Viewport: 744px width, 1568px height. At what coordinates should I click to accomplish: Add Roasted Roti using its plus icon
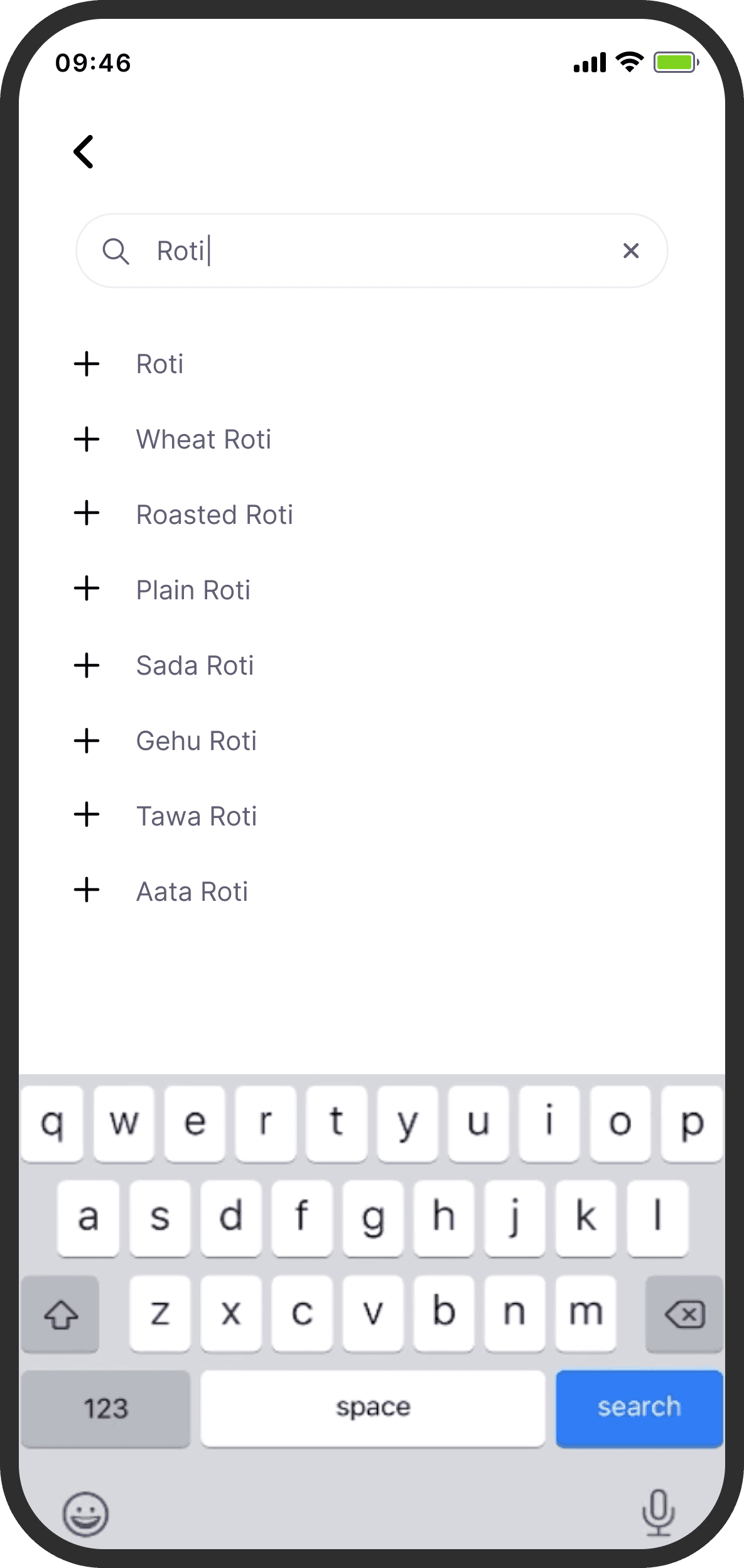[x=87, y=514]
